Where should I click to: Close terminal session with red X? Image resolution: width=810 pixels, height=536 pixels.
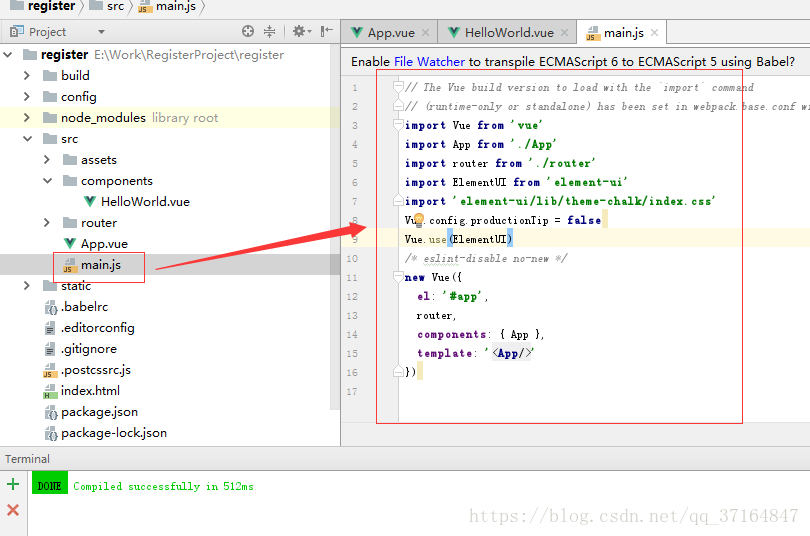[13, 510]
